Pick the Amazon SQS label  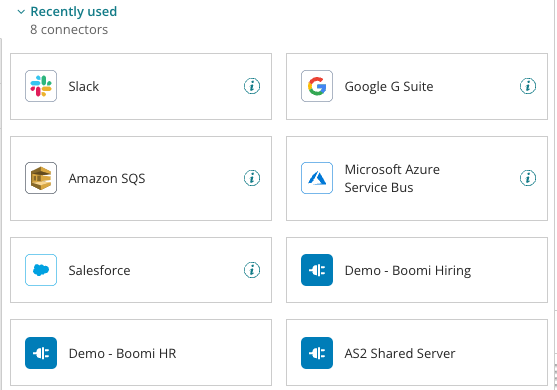pyautogui.click(x=107, y=178)
